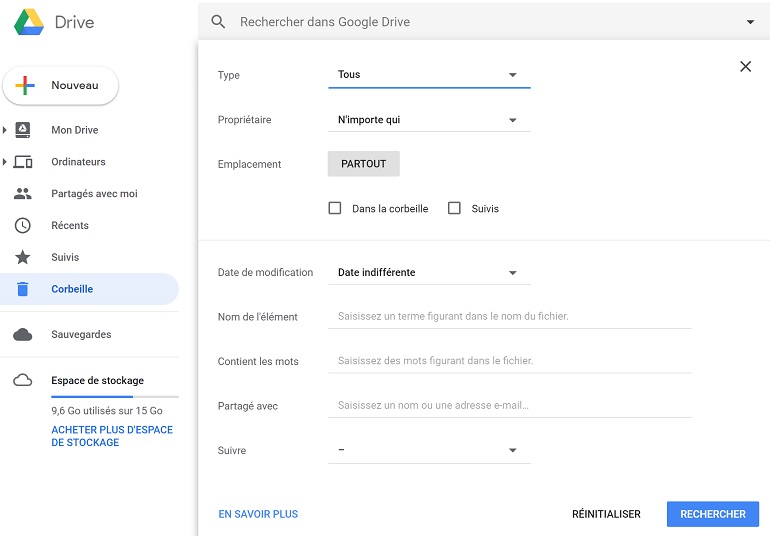The image size is (770, 536).
Task: Click the Sauvegardes cloud icon
Action: tap(23, 335)
